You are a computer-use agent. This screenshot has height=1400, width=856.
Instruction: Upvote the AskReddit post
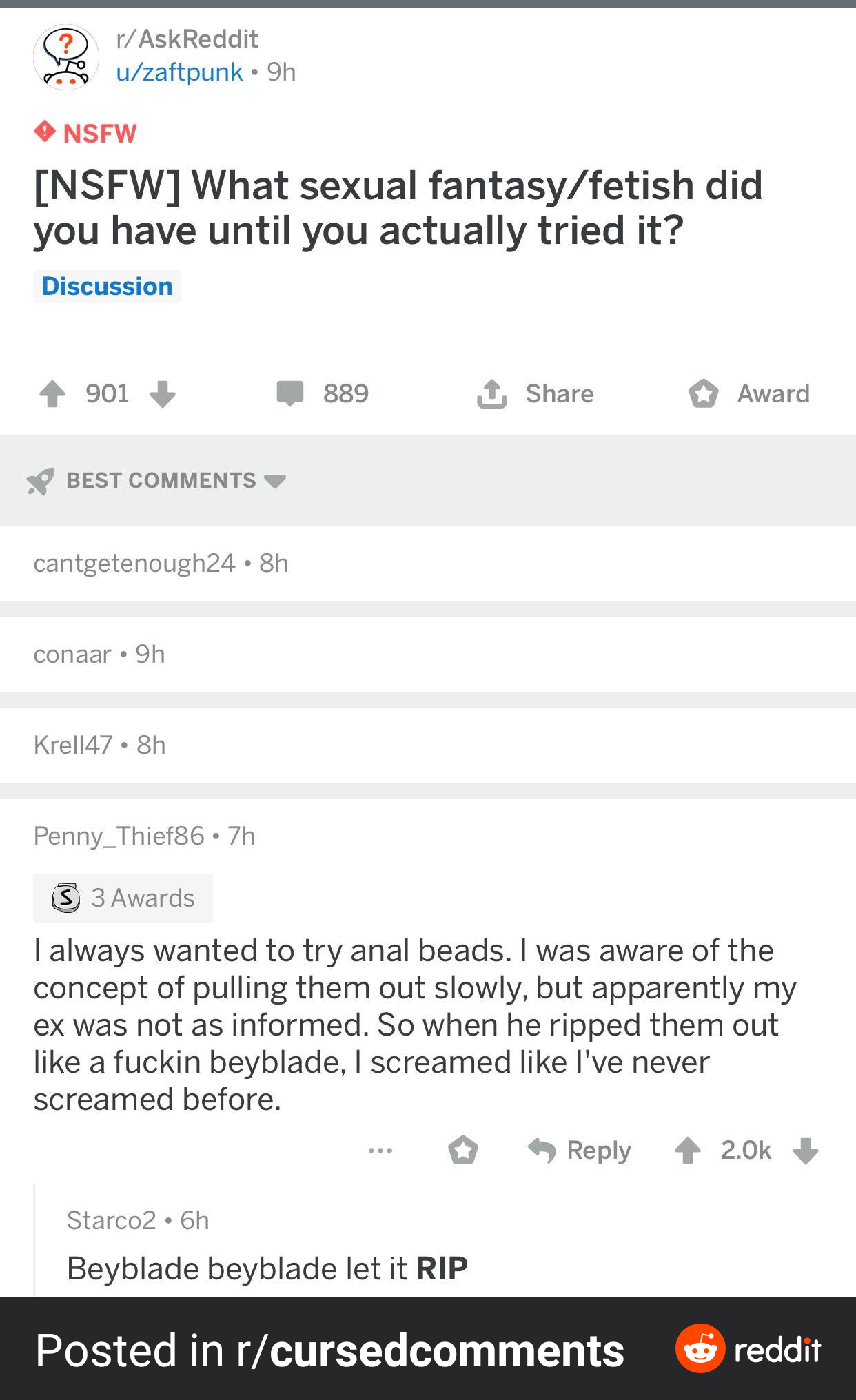[x=52, y=394]
